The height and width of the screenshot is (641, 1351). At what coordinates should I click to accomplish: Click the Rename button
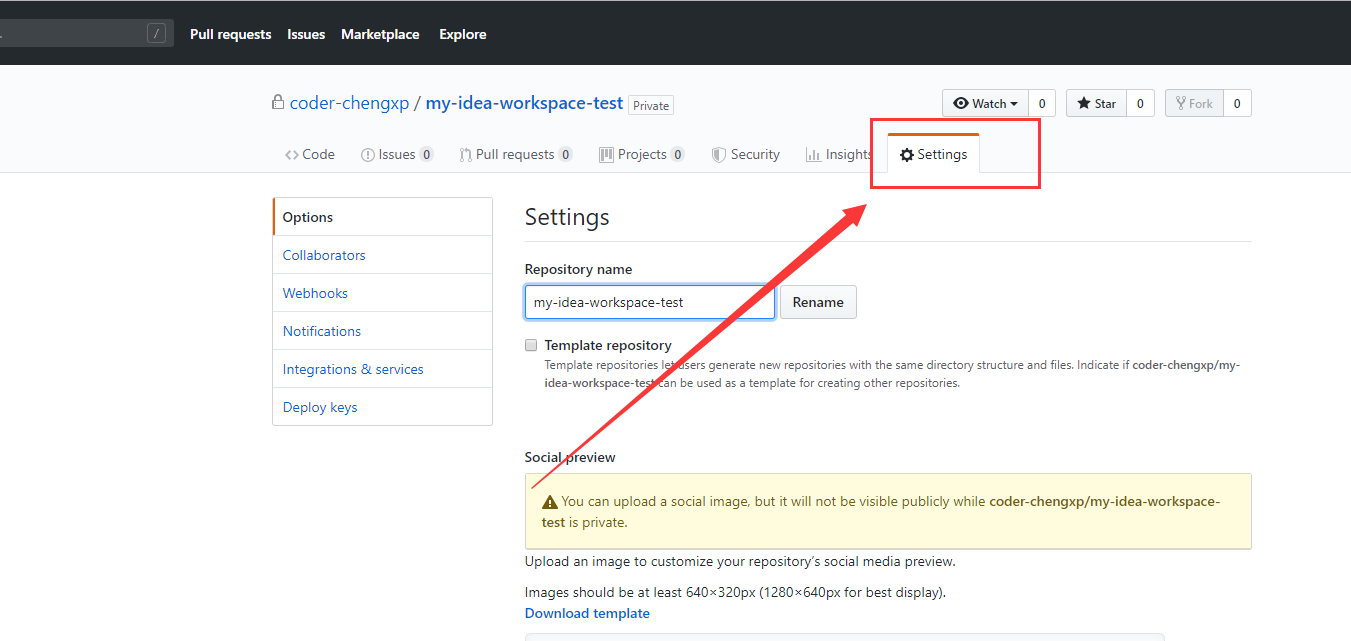tap(818, 302)
